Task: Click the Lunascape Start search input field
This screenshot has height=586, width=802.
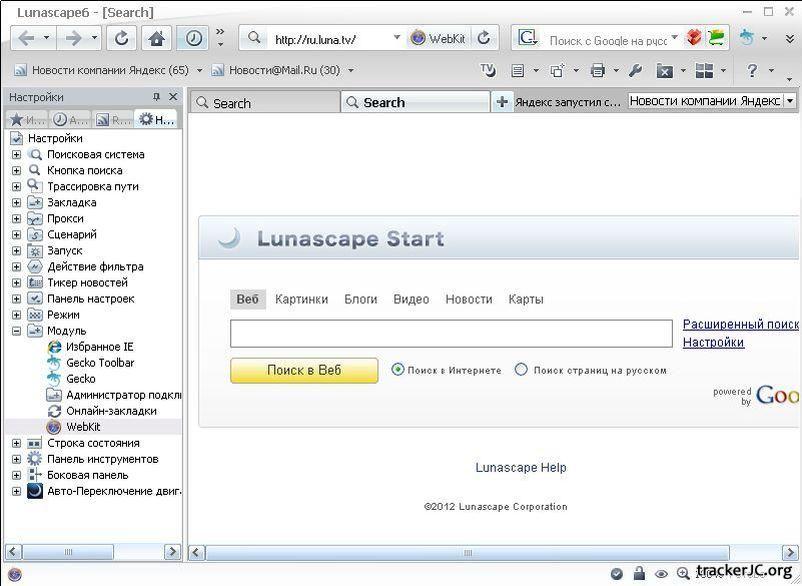Action: click(451, 334)
